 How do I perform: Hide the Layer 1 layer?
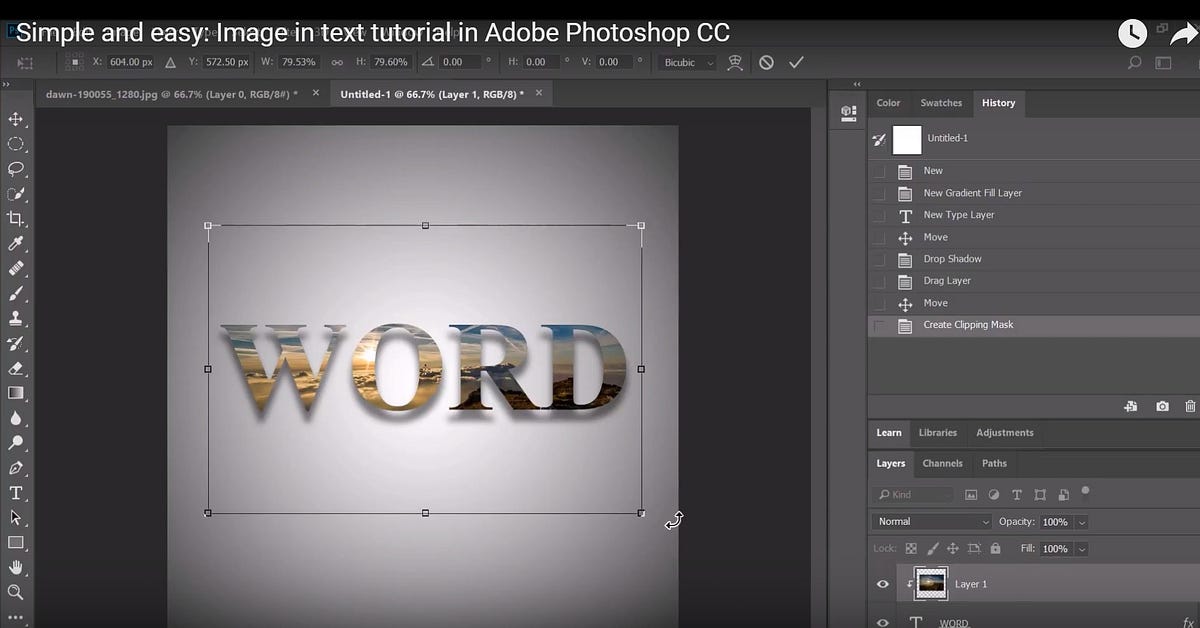click(x=882, y=584)
